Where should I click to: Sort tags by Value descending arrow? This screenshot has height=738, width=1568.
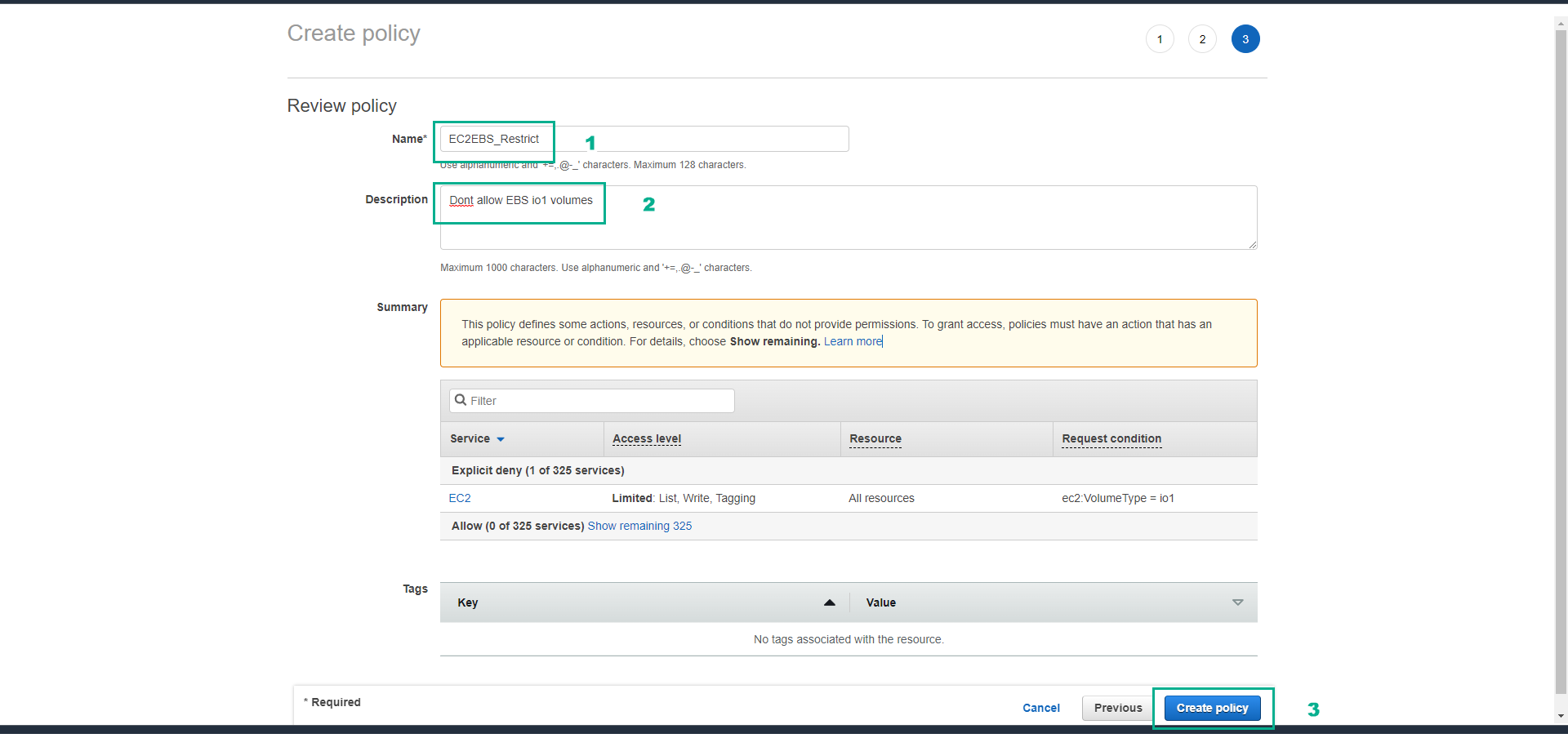tap(1237, 602)
